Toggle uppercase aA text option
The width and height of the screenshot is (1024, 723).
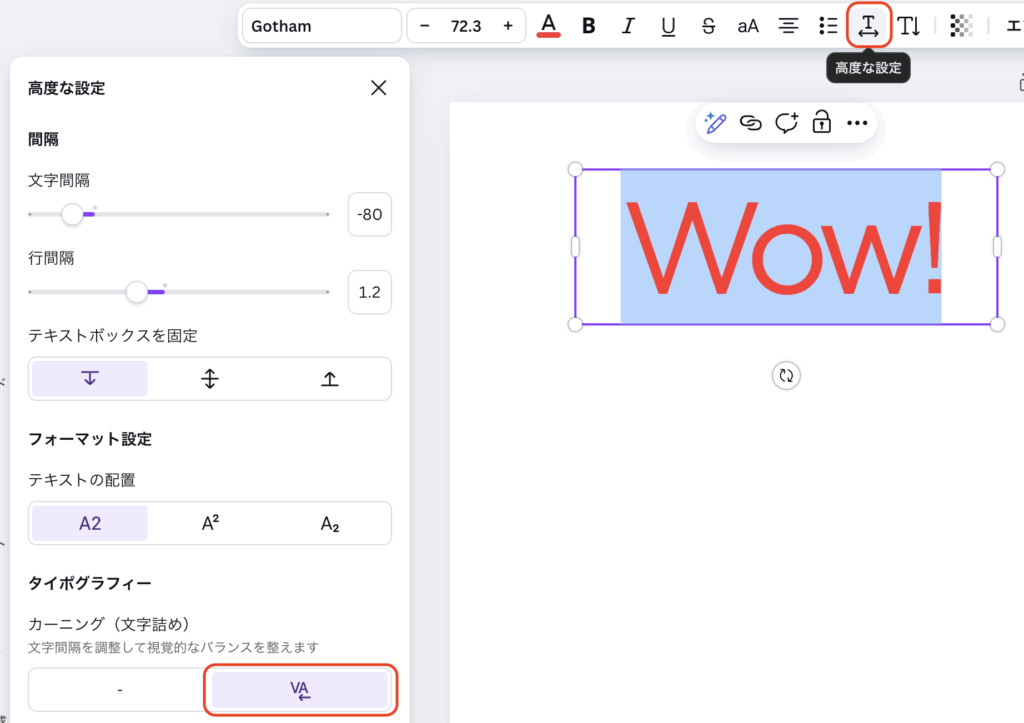pyautogui.click(x=748, y=26)
